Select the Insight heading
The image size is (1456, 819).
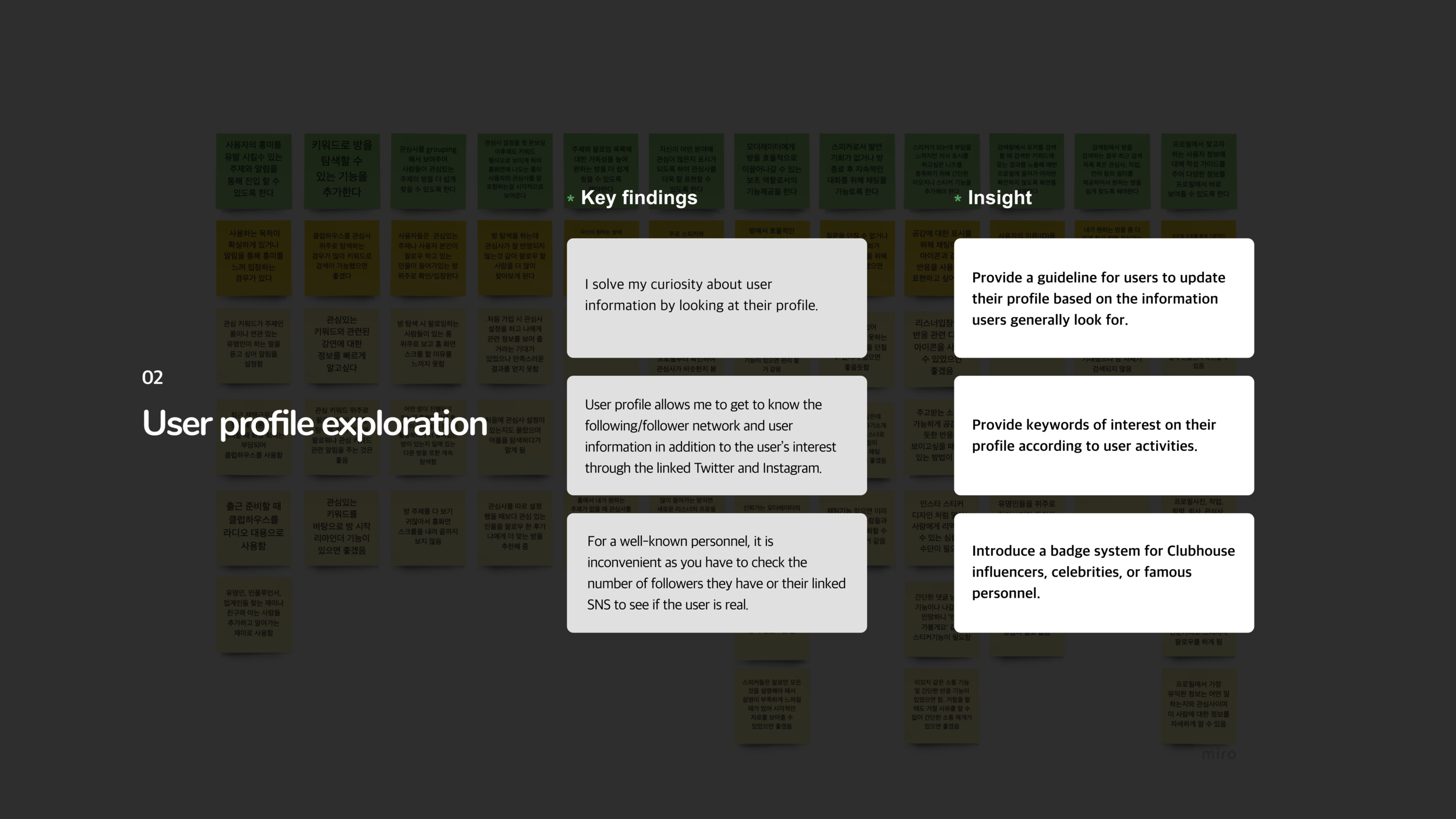[x=999, y=197]
